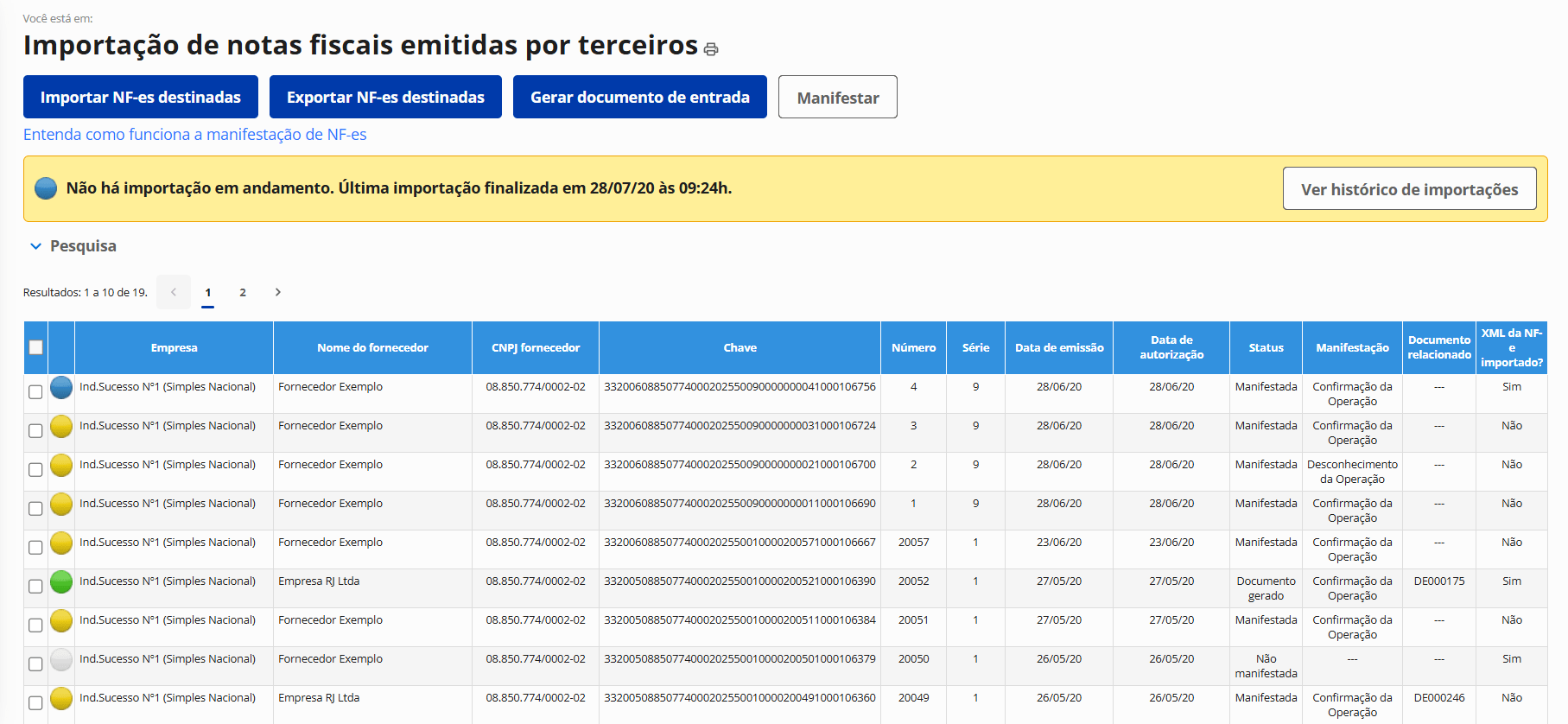Open Ver histórico de importações
Viewport: 1568px width, 724px height.
point(1409,189)
